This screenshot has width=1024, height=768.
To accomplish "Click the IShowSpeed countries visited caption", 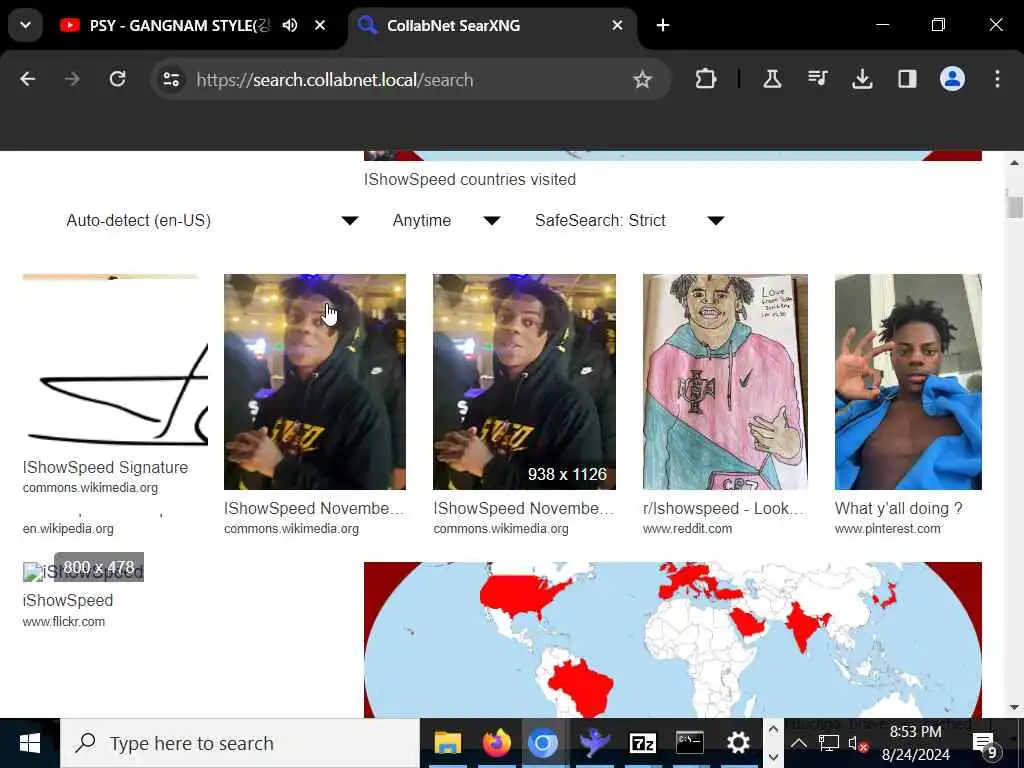I will (470, 180).
